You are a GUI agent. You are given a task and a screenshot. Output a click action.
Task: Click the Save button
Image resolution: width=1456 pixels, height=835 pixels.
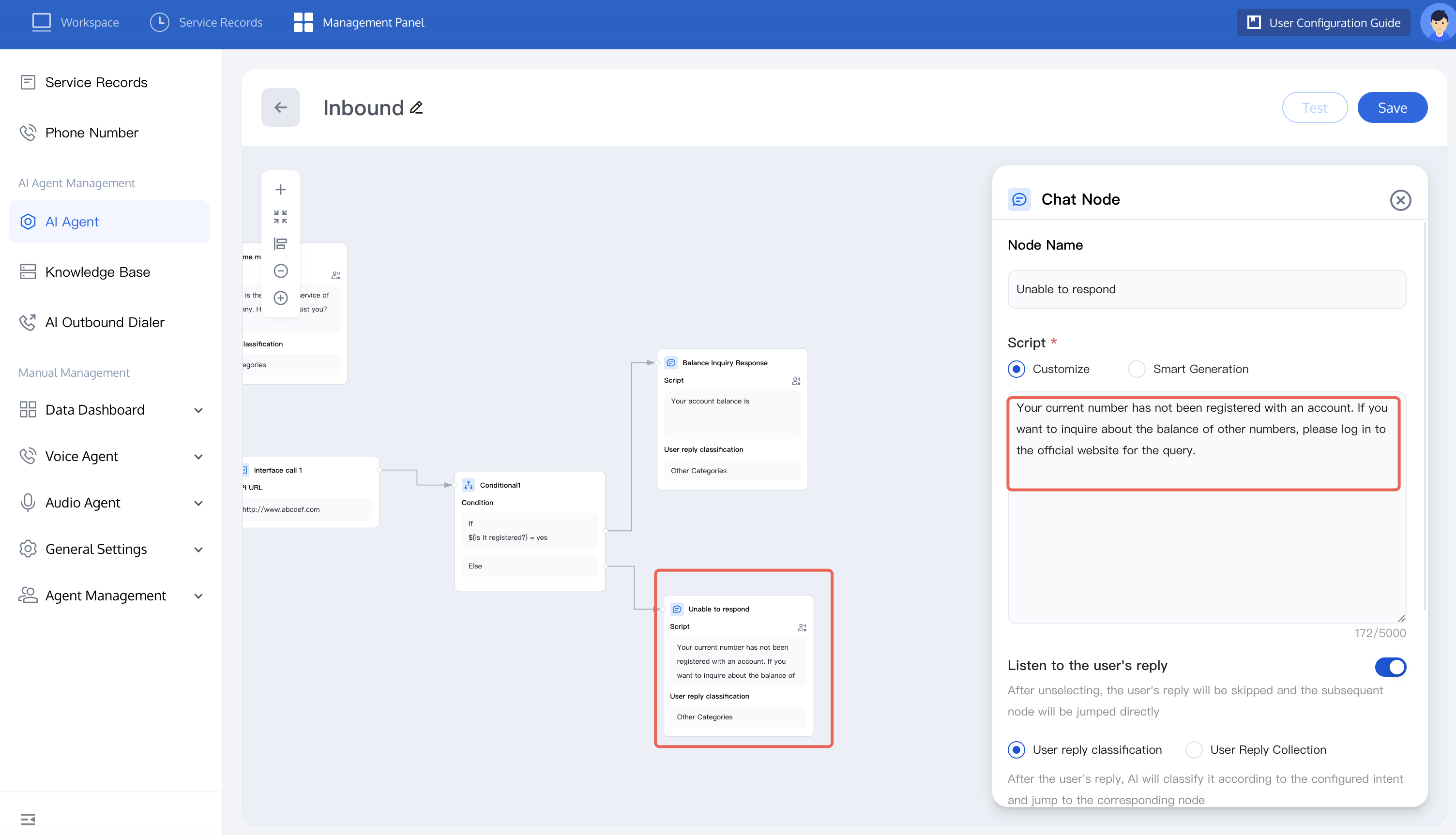pos(1392,107)
